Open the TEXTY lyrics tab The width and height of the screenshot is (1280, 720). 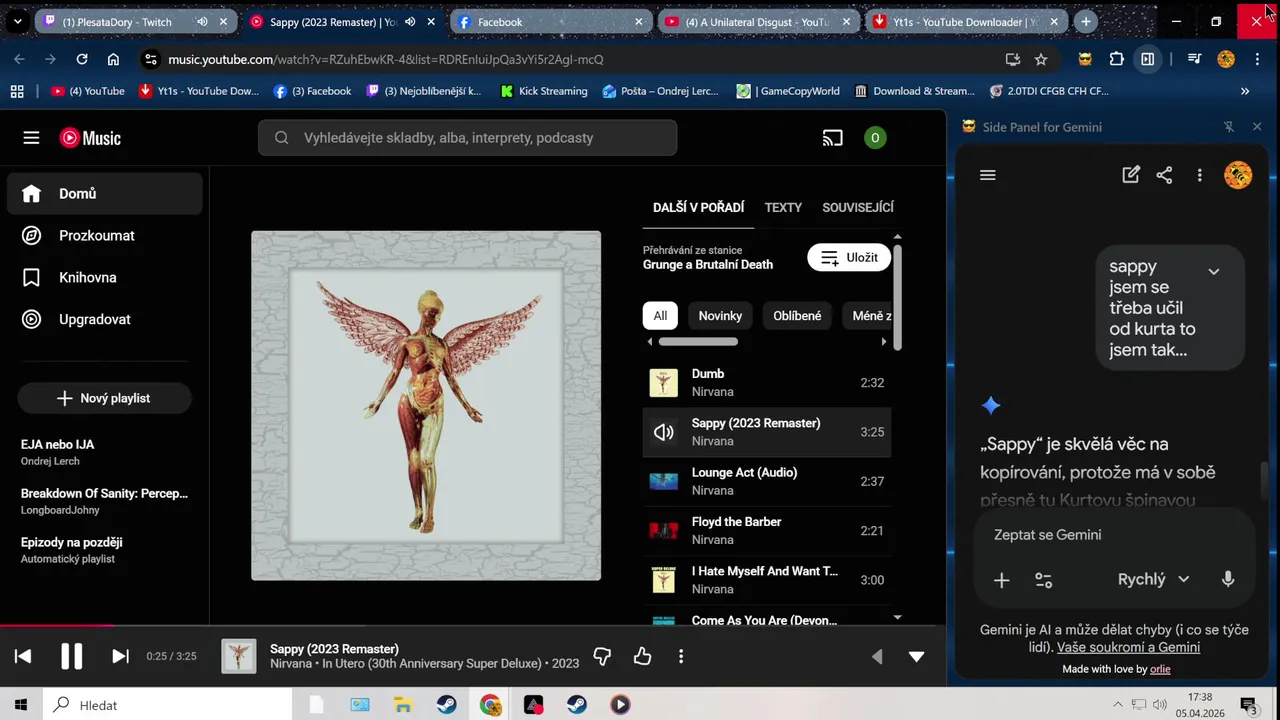pyautogui.click(x=783, y=207)
